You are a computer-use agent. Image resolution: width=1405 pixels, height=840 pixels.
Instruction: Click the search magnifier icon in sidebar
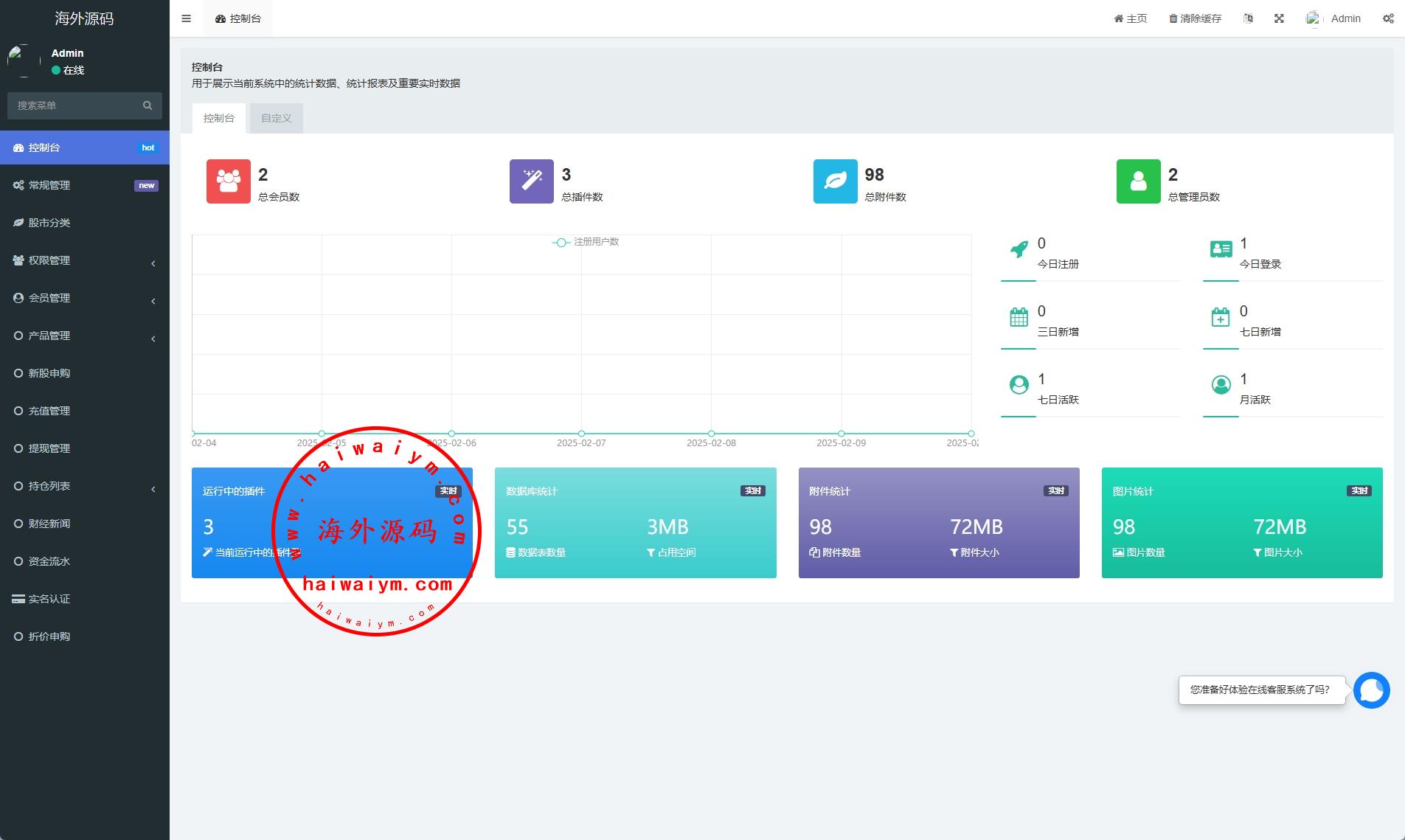148,105
